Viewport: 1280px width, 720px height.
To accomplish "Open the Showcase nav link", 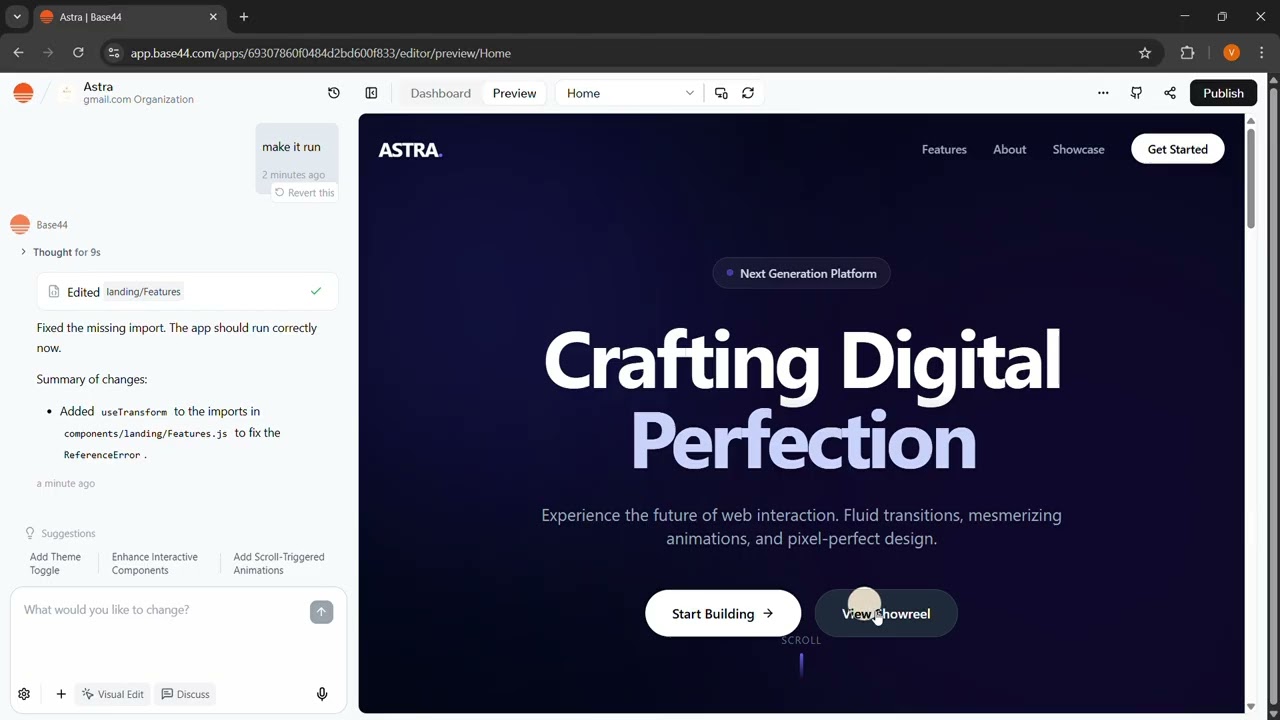I will (1078, 149).
